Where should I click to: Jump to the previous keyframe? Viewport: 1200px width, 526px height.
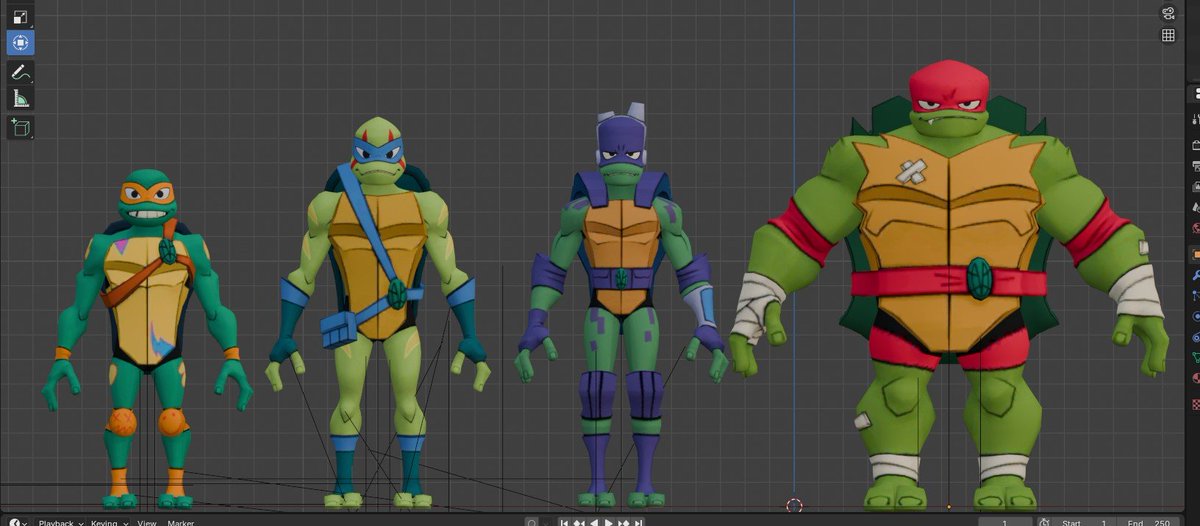coord(579,522)
